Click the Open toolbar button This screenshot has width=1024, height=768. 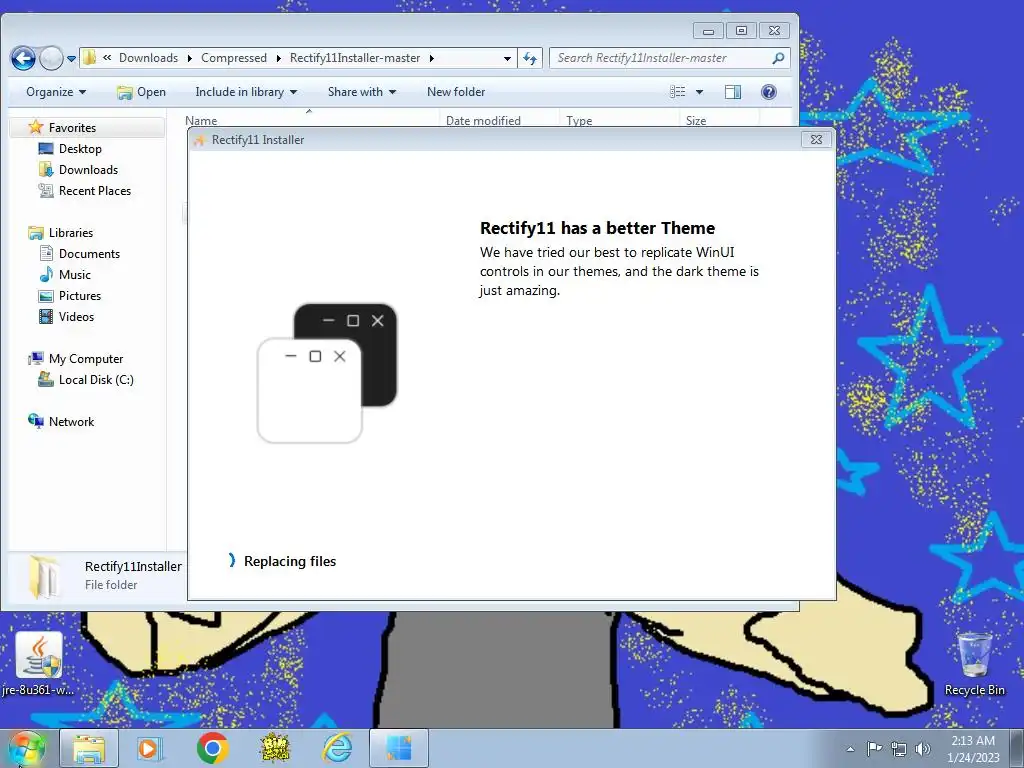[141, 92]
